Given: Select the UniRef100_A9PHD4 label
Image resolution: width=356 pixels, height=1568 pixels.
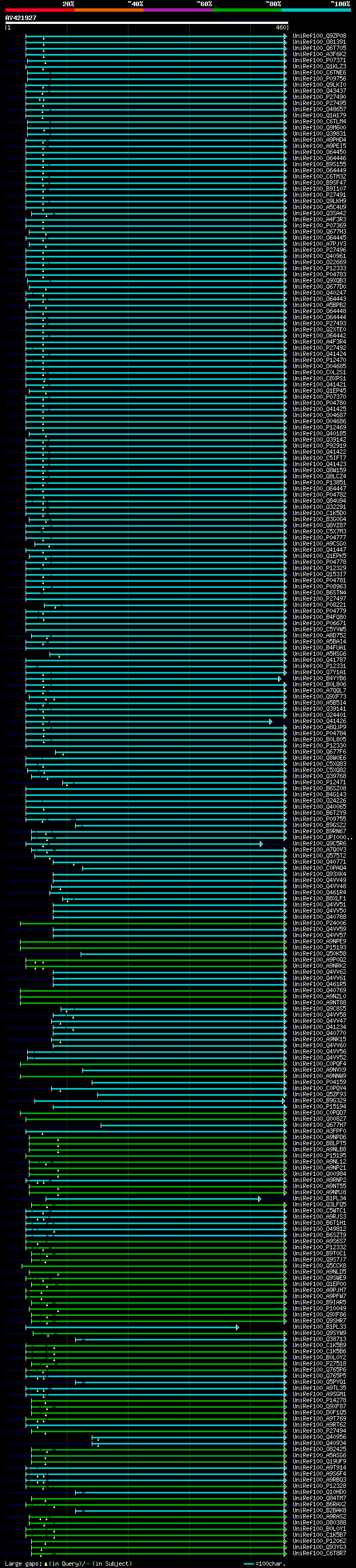Looking at the screenshot, I should (x=319, y=140).
